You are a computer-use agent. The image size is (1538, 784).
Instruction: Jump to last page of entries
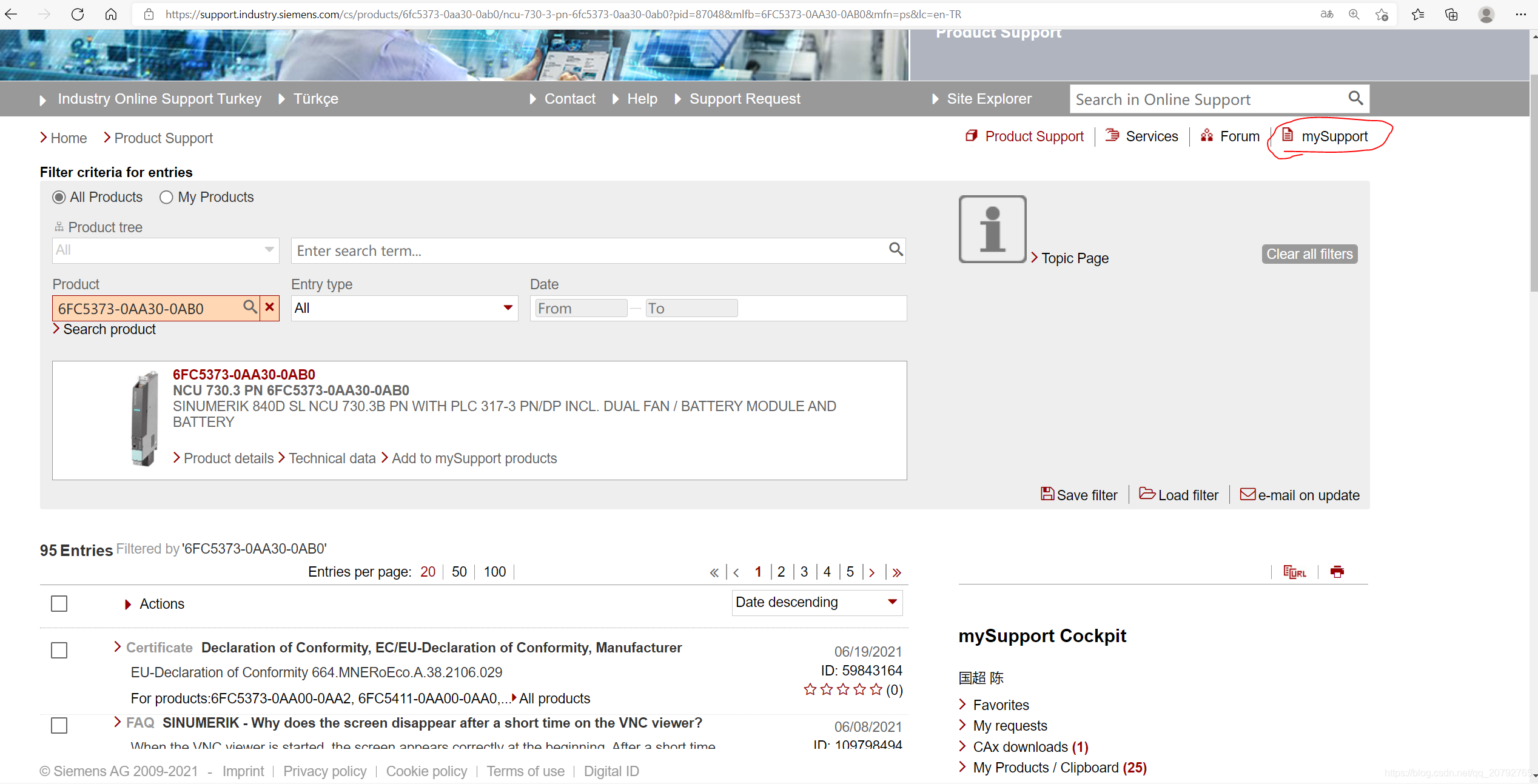click(x=897, y=572)
